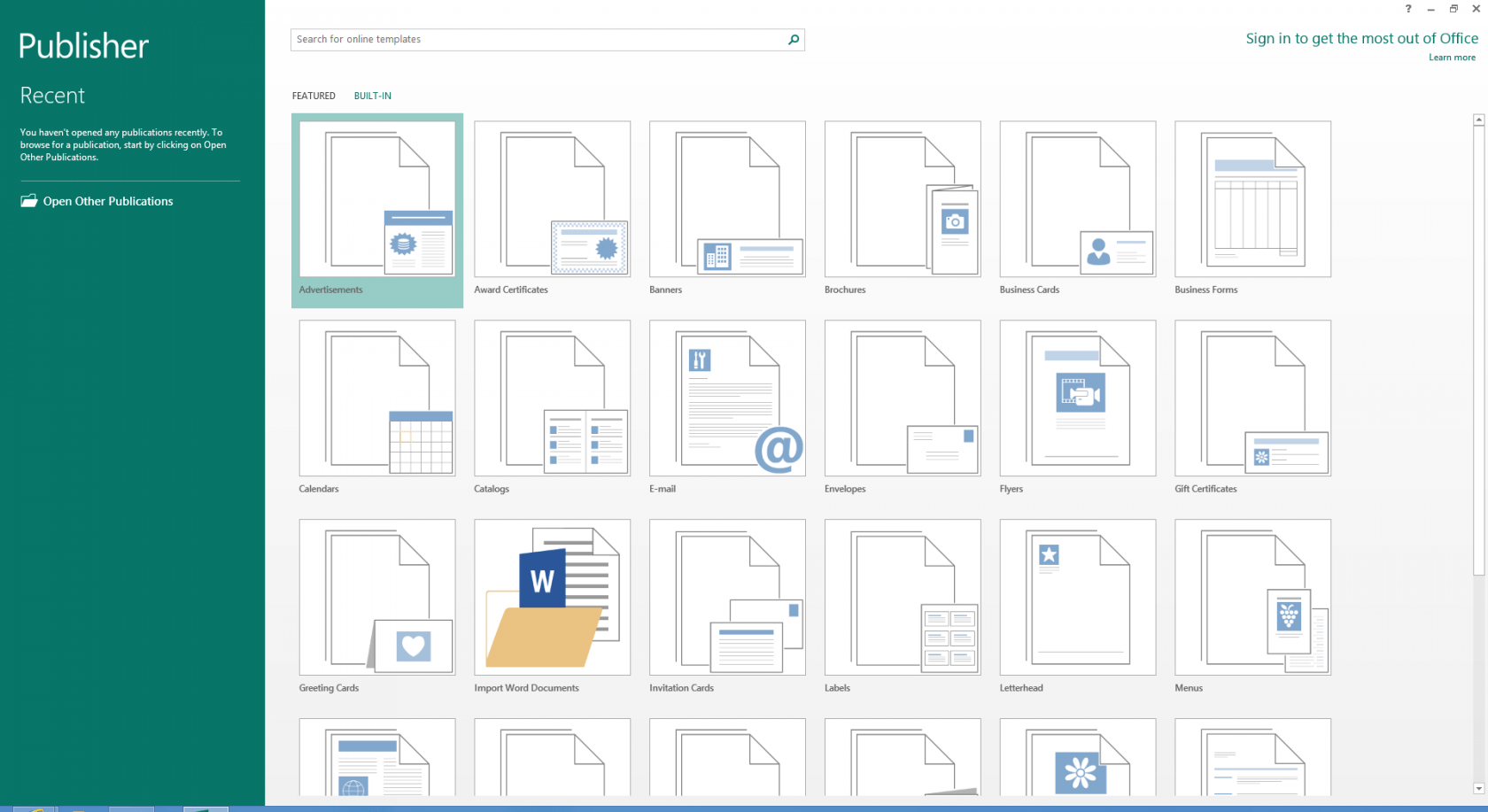Click the Import Word Documents label text
1488x812 pixels.
coord(526,688)
